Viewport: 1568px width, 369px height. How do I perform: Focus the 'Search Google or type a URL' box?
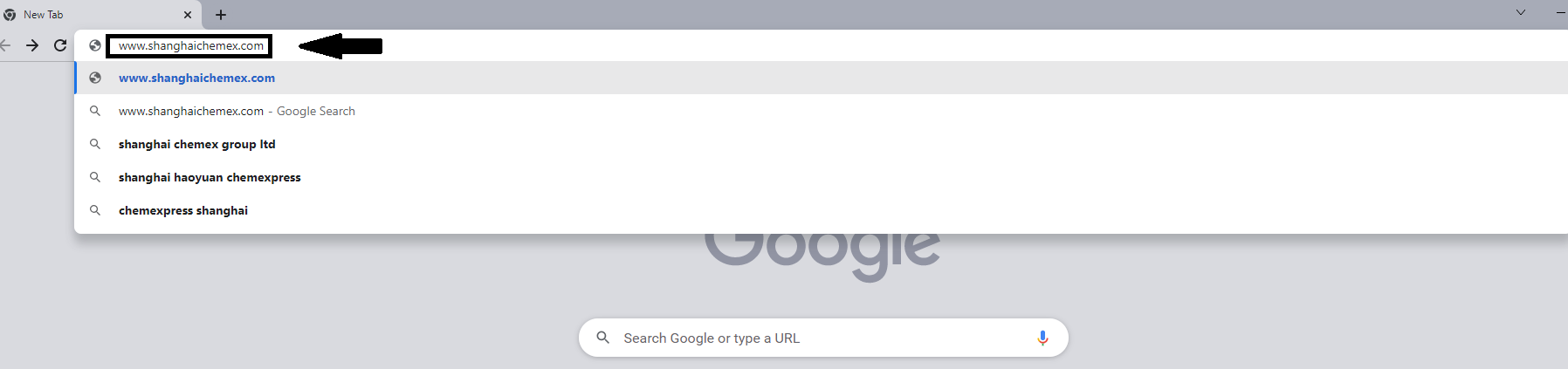click(823, 338)
